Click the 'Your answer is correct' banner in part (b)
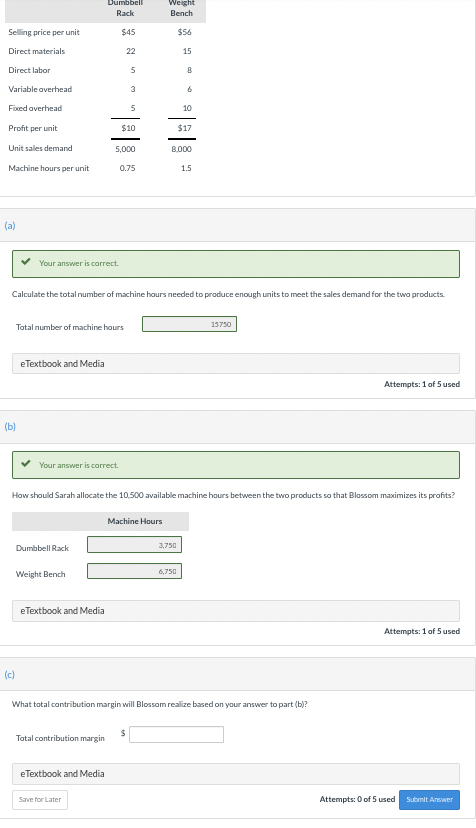Image resolution: width=476 pixels, height=828 pixels. click(236, 465)
